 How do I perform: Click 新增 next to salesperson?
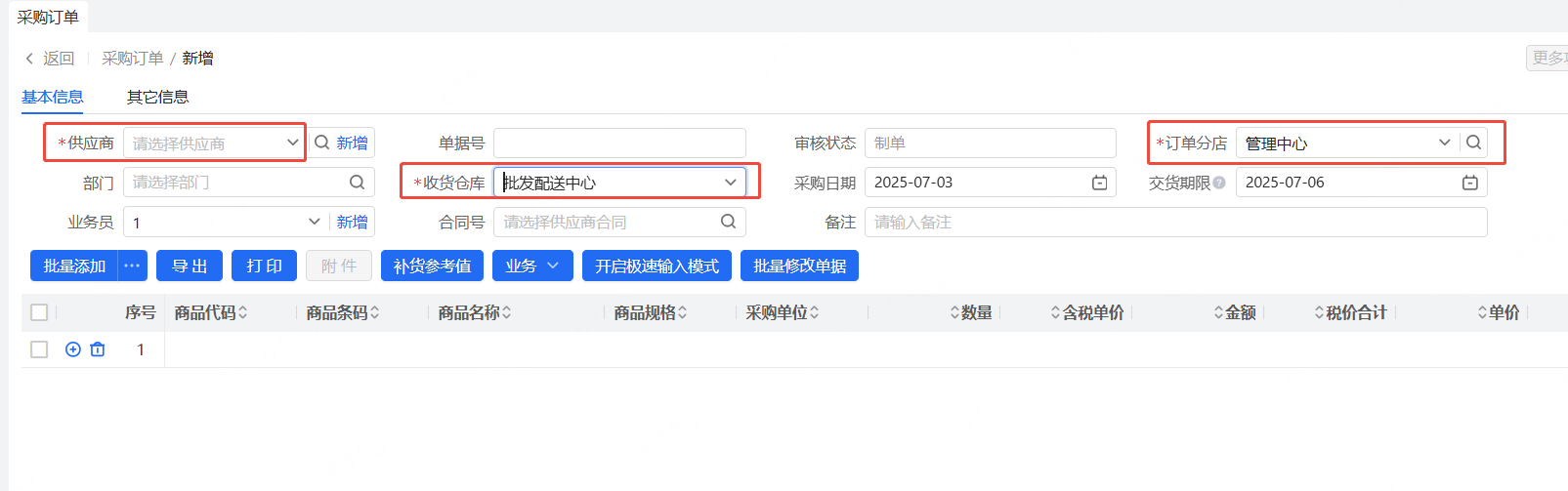point(353,222)
